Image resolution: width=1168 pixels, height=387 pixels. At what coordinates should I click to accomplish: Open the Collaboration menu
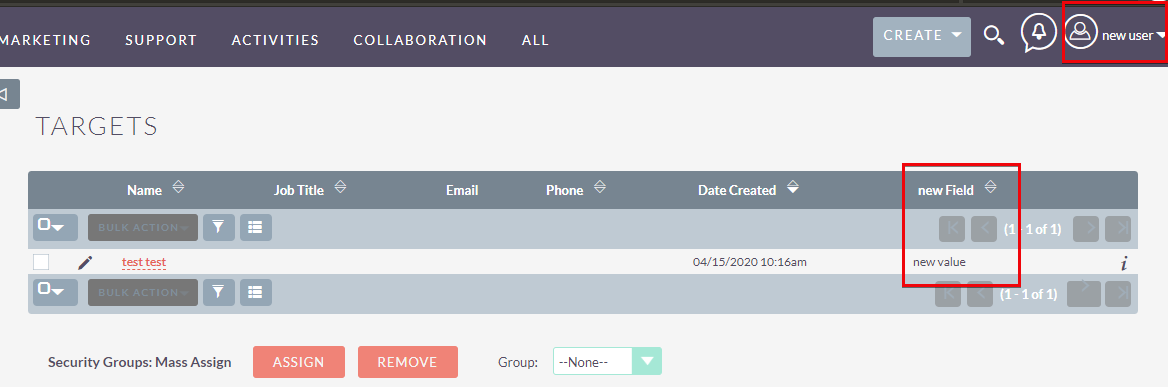420,40
